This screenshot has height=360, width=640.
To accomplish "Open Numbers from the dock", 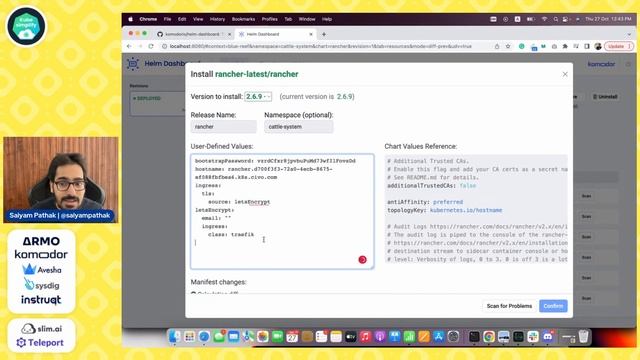I will point(409,337).
